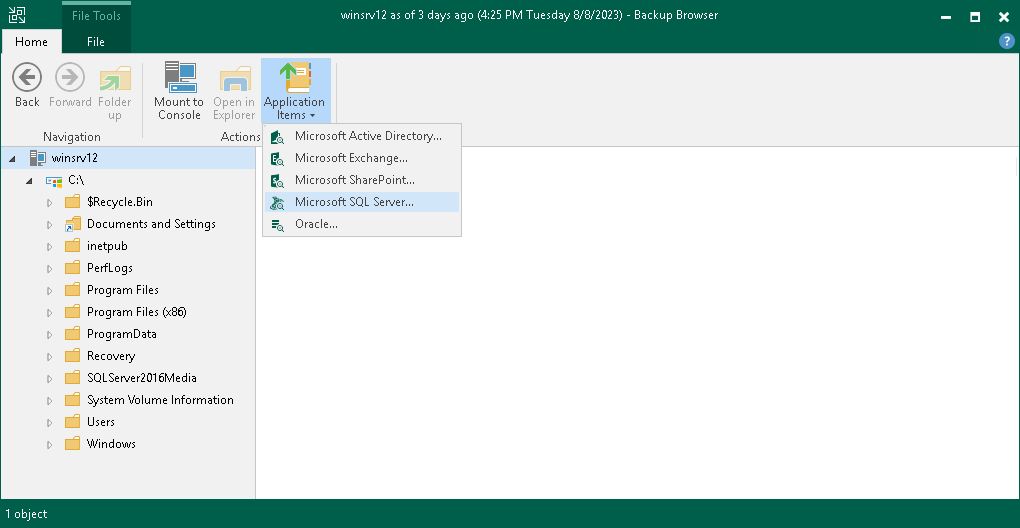Click the Forward navigation arrow icon
Image resolution: width=1020 pixels, height=528 pixels.
click(70, 77)
